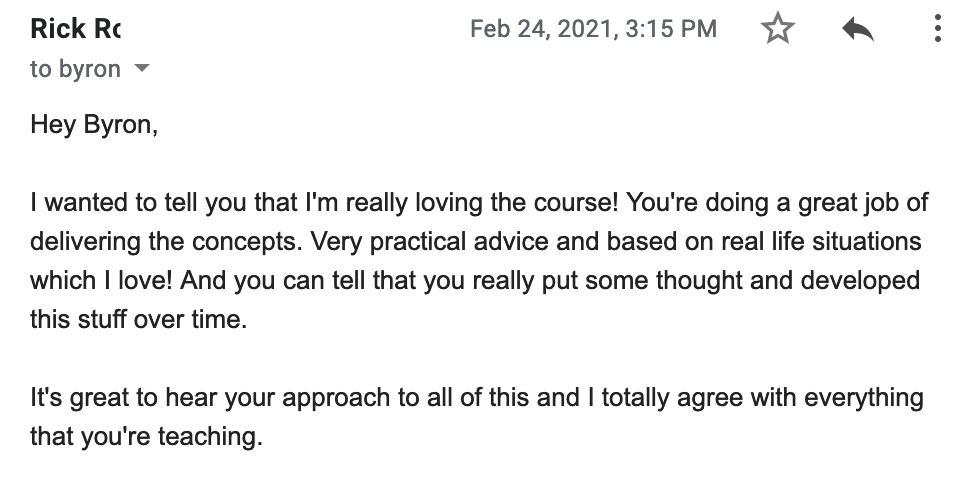Screen dimensions: 956x484
Task: Click the phrase 'It's great to hear'
Action: tap(124, 398)
